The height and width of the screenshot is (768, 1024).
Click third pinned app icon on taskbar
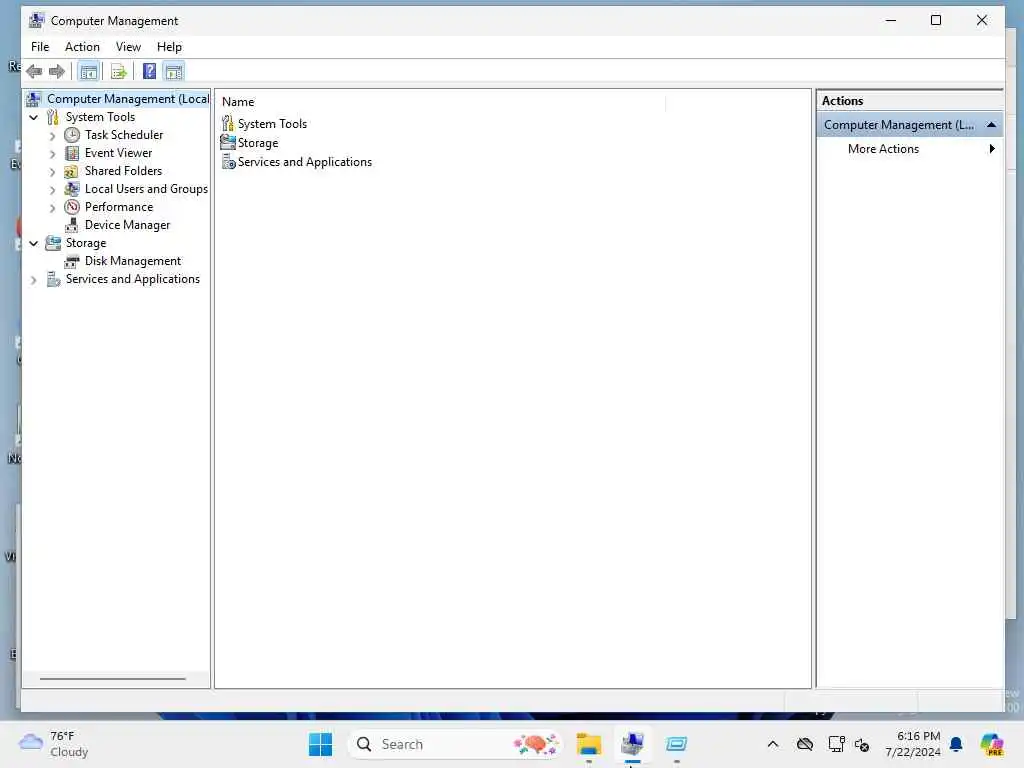(677, 744)
